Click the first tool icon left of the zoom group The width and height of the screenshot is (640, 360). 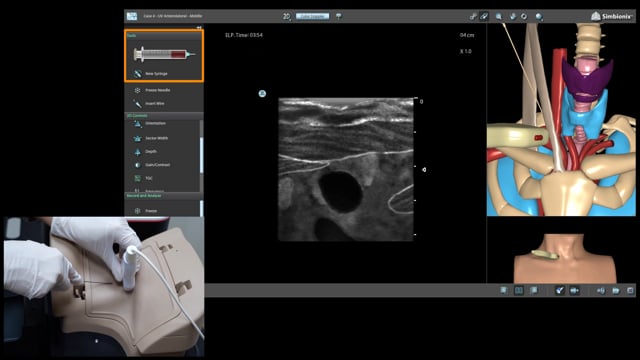pos(473,16)
